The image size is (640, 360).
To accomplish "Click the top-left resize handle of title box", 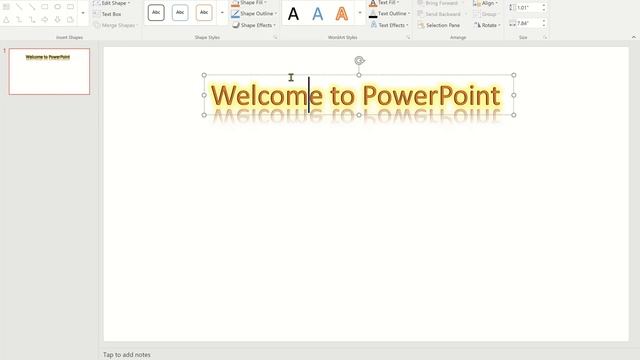I will [204, 75].
